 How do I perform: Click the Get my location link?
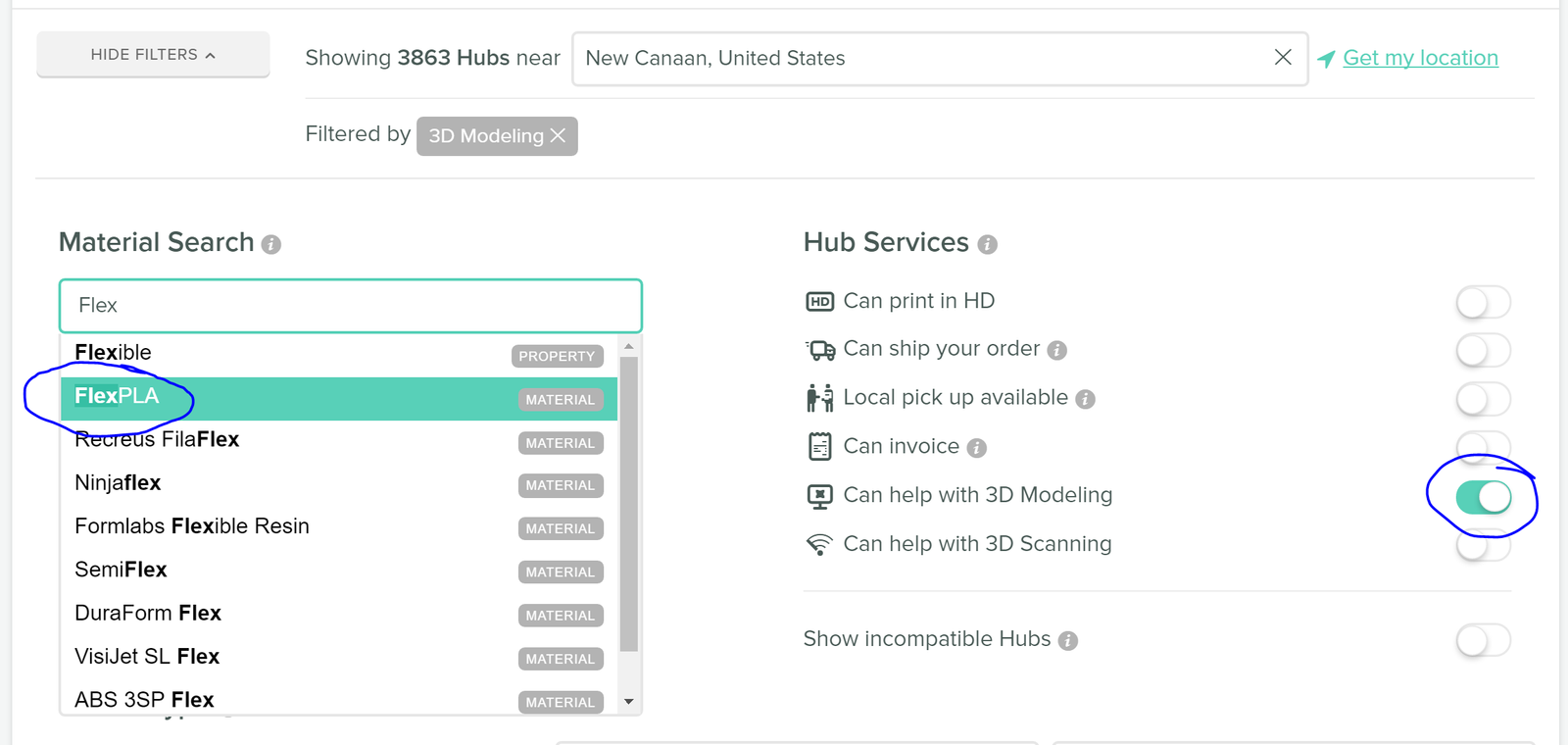click(1419, 58)
